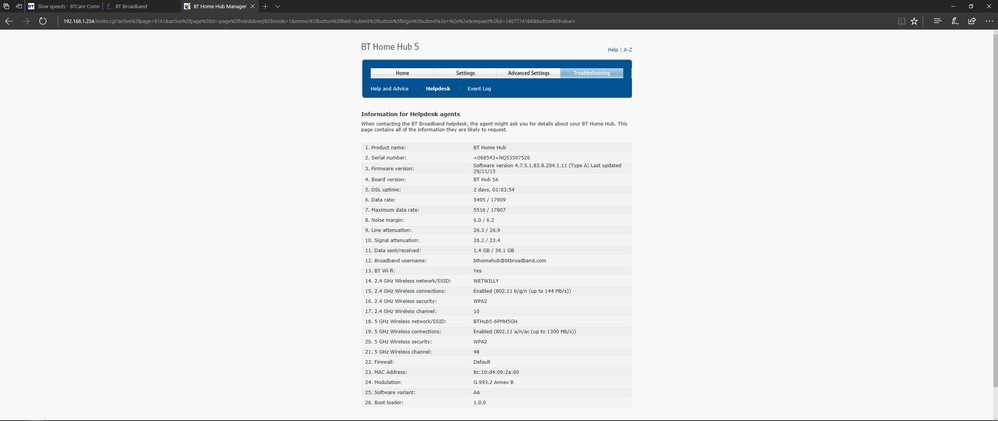Viewport: 998px width, 421px height.
Task: Click the BT Home Hub 5 title
Action: click(x=390, y=47)
